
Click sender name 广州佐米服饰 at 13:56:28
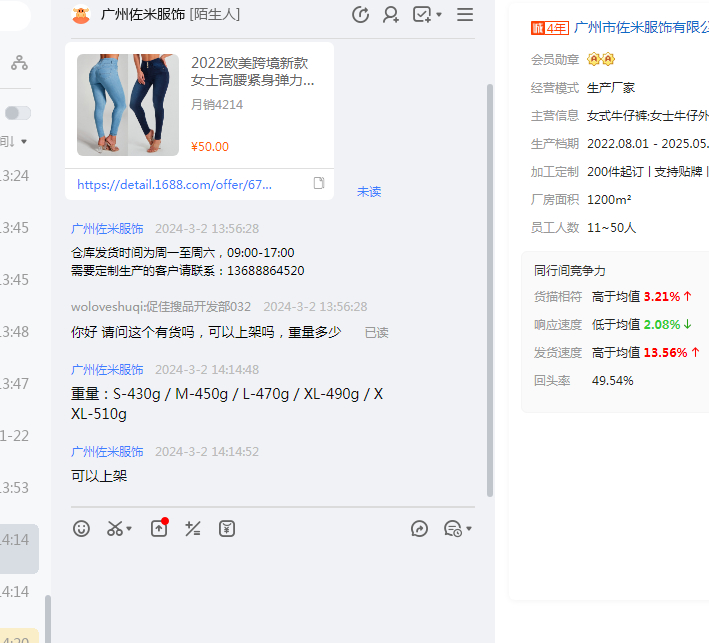pos(107,229)
